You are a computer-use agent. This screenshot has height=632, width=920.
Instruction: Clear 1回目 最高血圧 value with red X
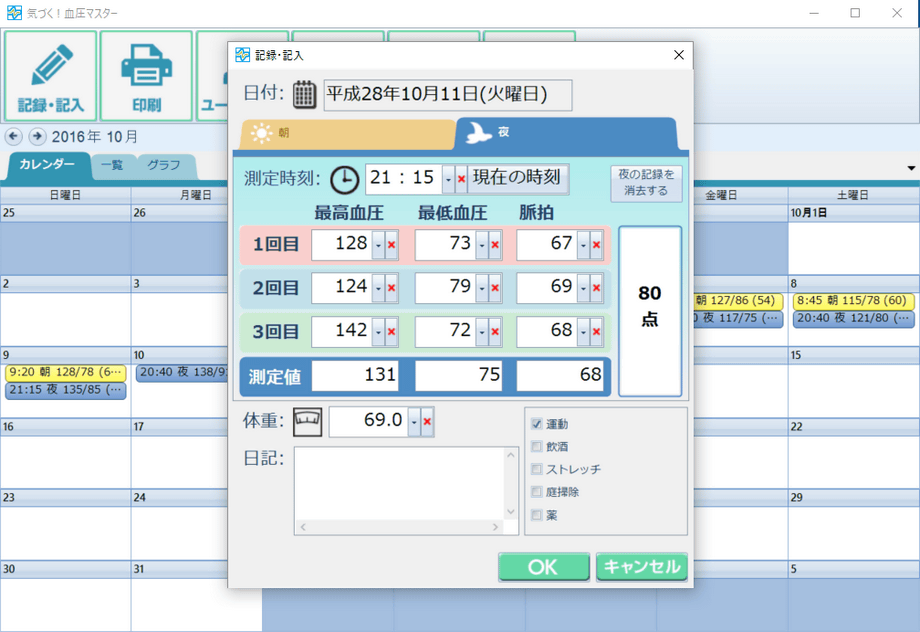[392, 245]
